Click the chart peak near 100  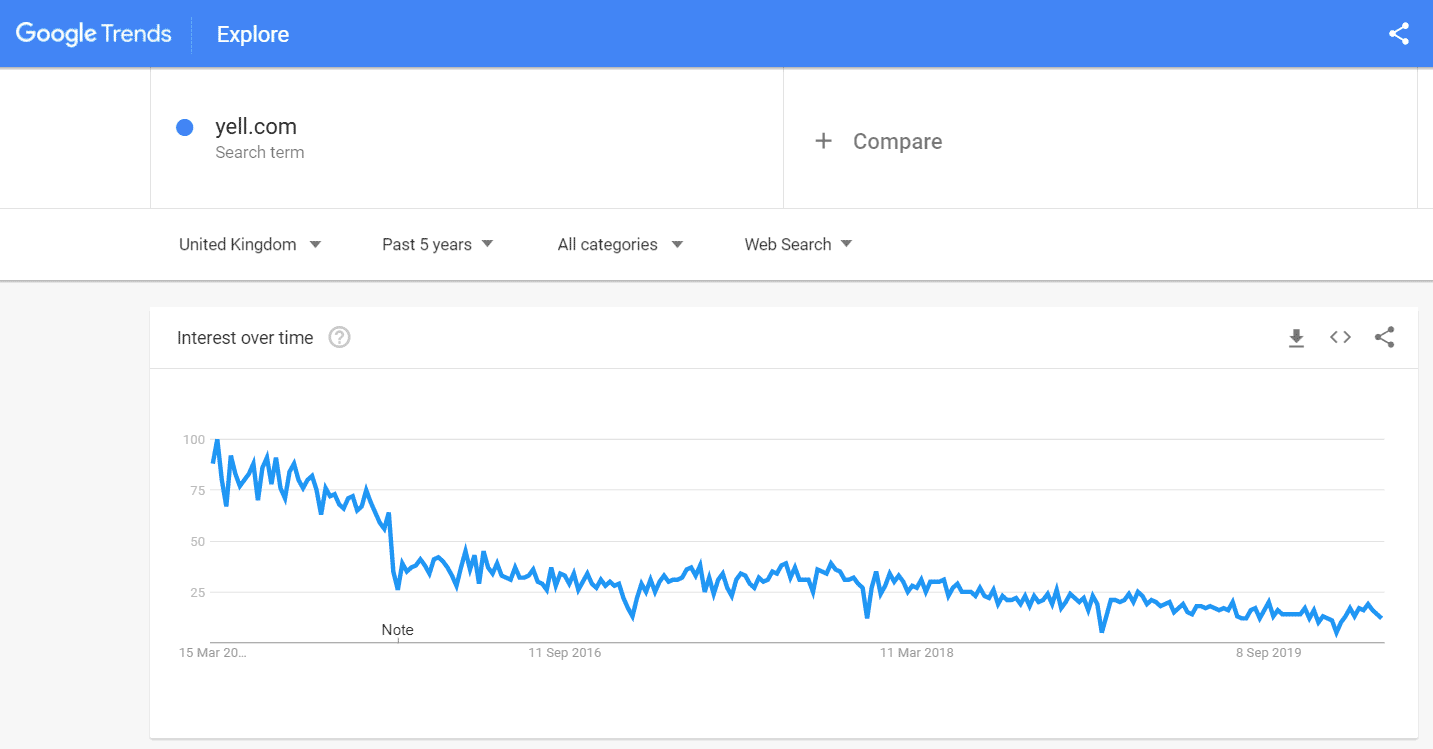pyautogui.click(x=217, y=440)
